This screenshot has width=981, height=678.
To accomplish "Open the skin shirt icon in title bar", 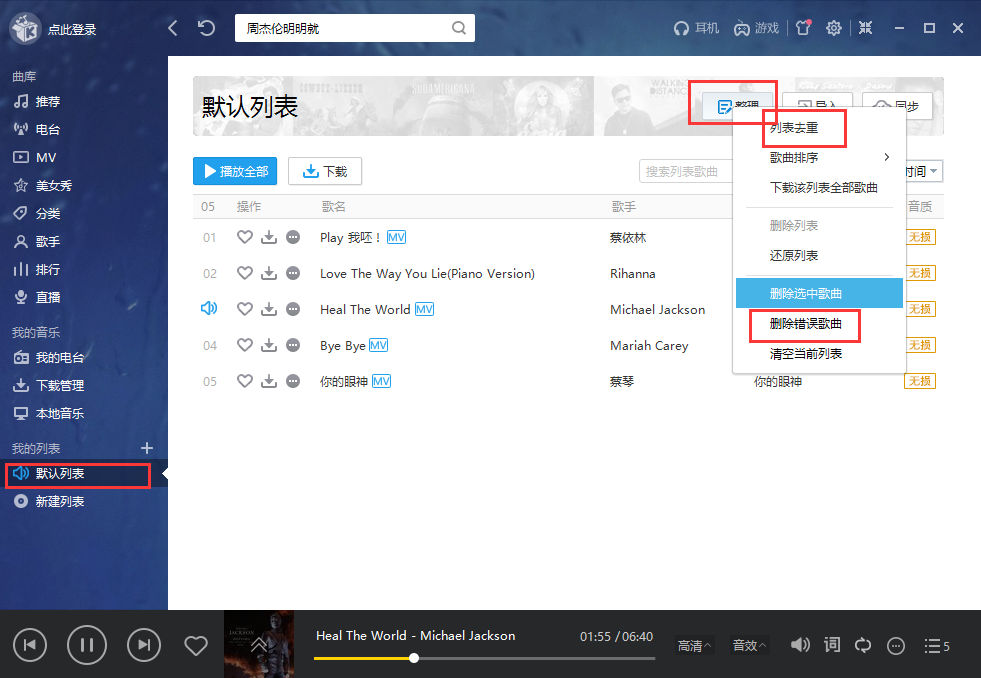I will click(803, 28).
